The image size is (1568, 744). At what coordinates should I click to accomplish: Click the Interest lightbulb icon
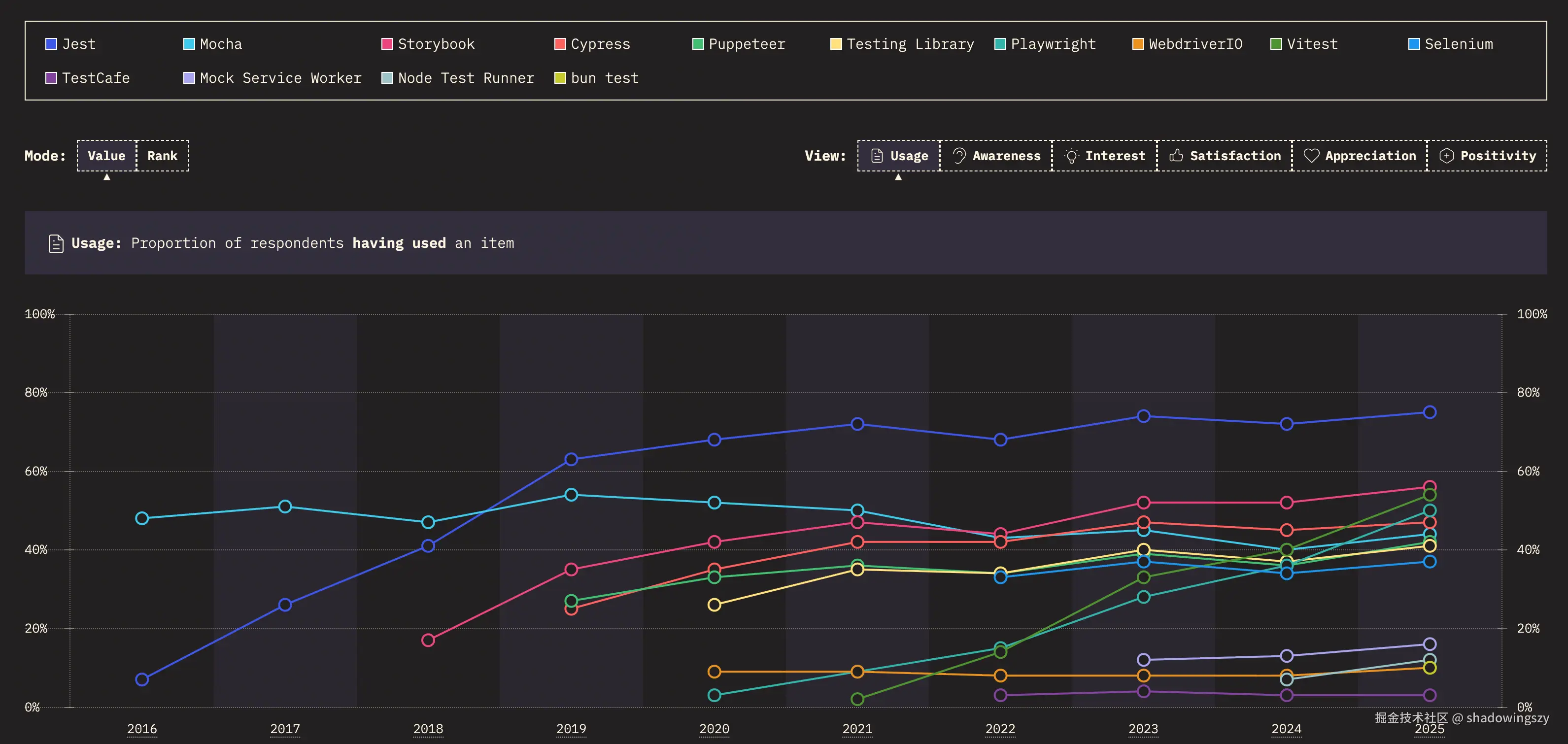pyautogui.click(x=1071, y=156)
